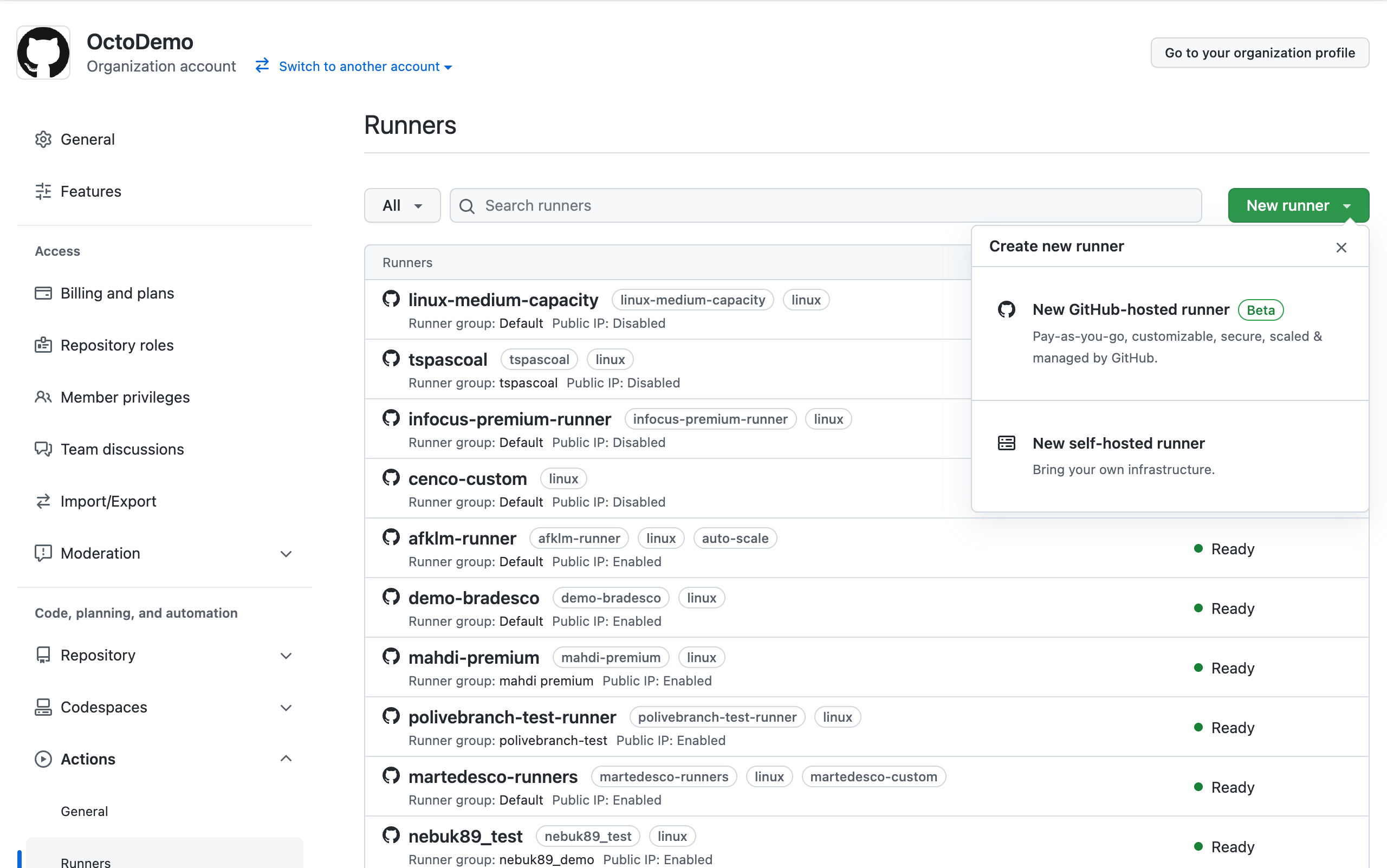Expand the Codespaces sidebar section

click(x=287, y=707)
